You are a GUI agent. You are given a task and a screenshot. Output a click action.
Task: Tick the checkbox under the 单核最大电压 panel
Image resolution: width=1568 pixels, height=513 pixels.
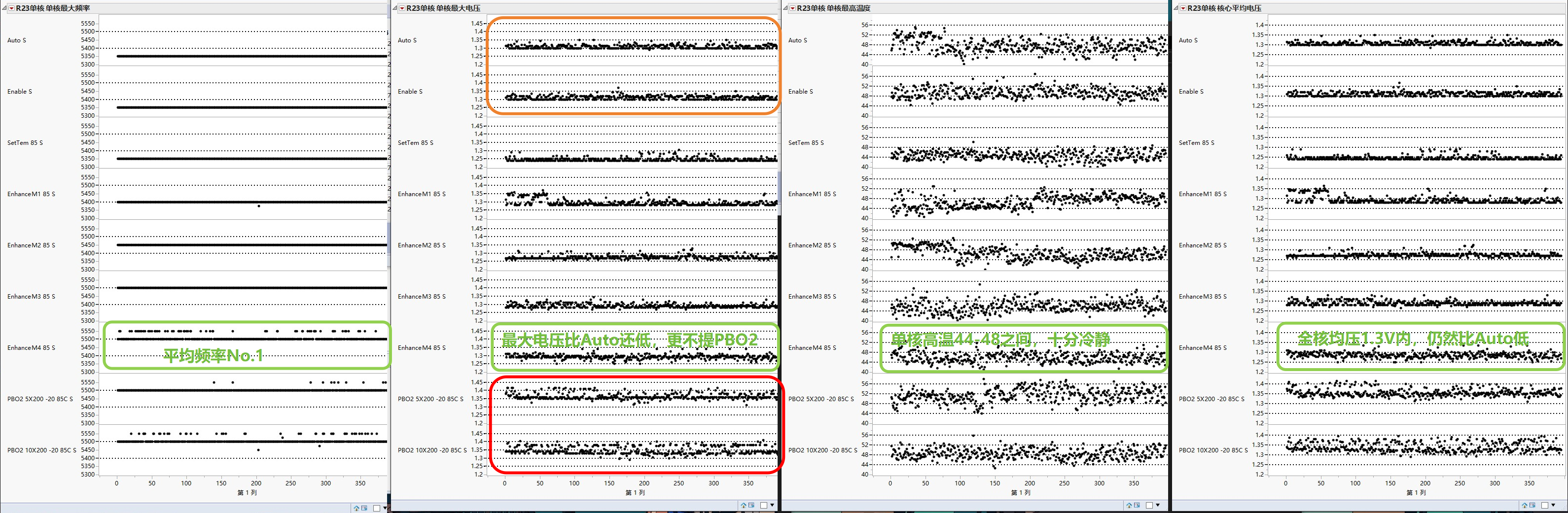[x=763, y=505]
